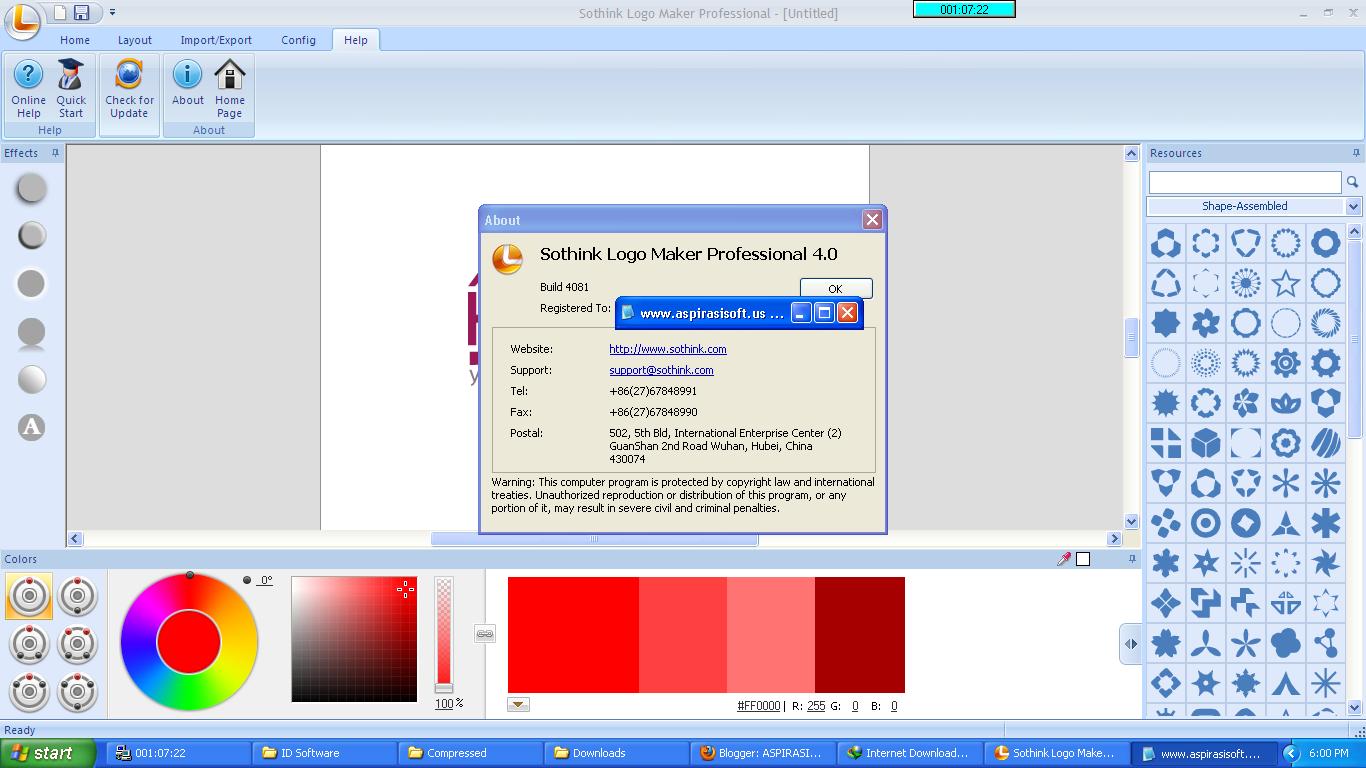This screenshot has width=1366, height=768.
Task: Open the Config ribbon tab
Action: click(298, 40)
